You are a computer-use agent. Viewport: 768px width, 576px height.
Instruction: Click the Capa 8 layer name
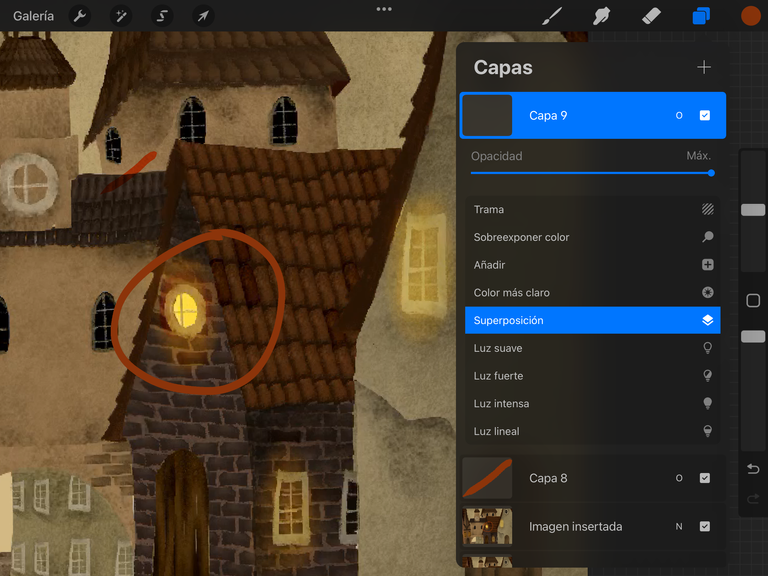548,478
